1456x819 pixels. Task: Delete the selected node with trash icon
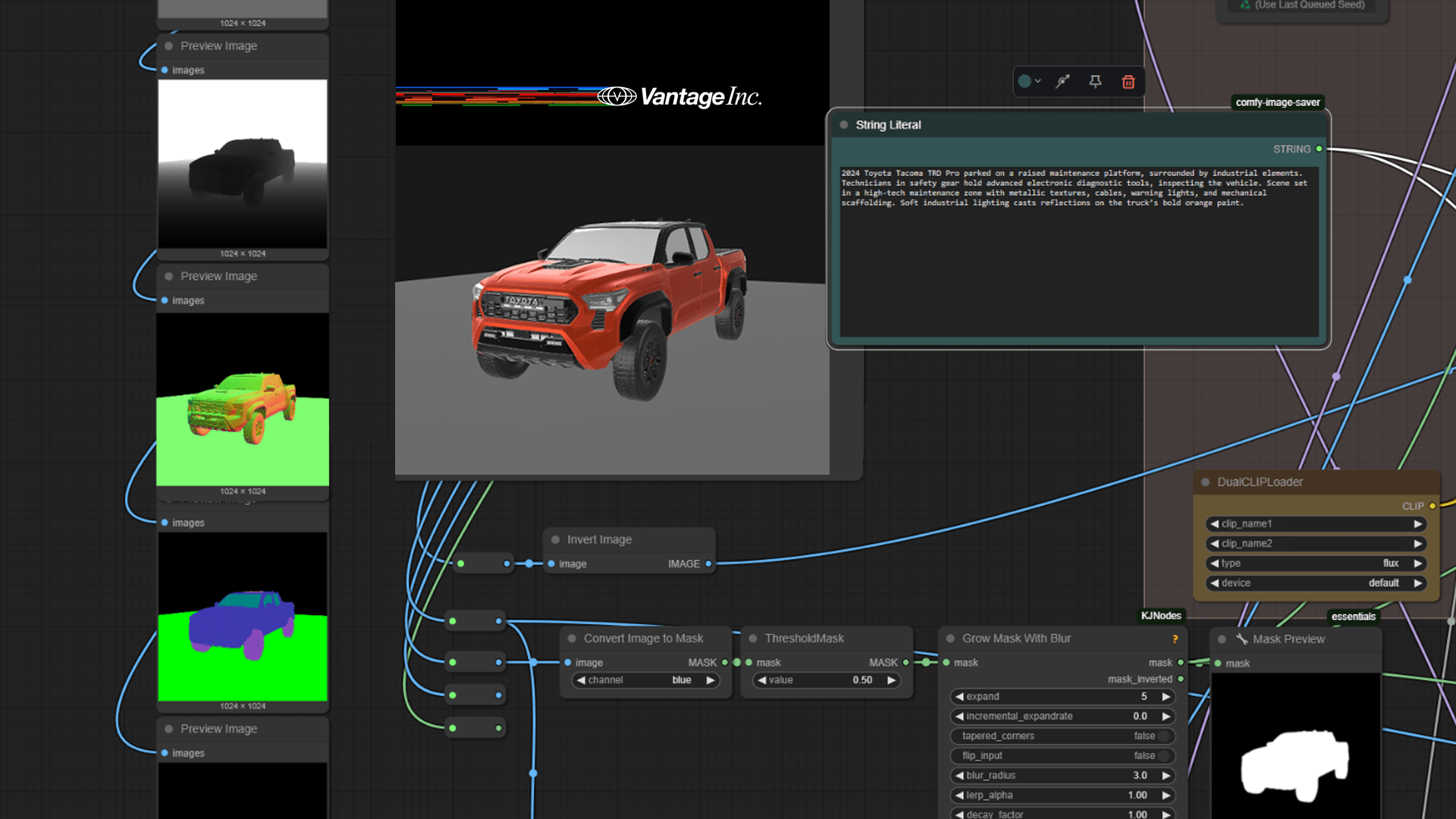[1128, 82]
